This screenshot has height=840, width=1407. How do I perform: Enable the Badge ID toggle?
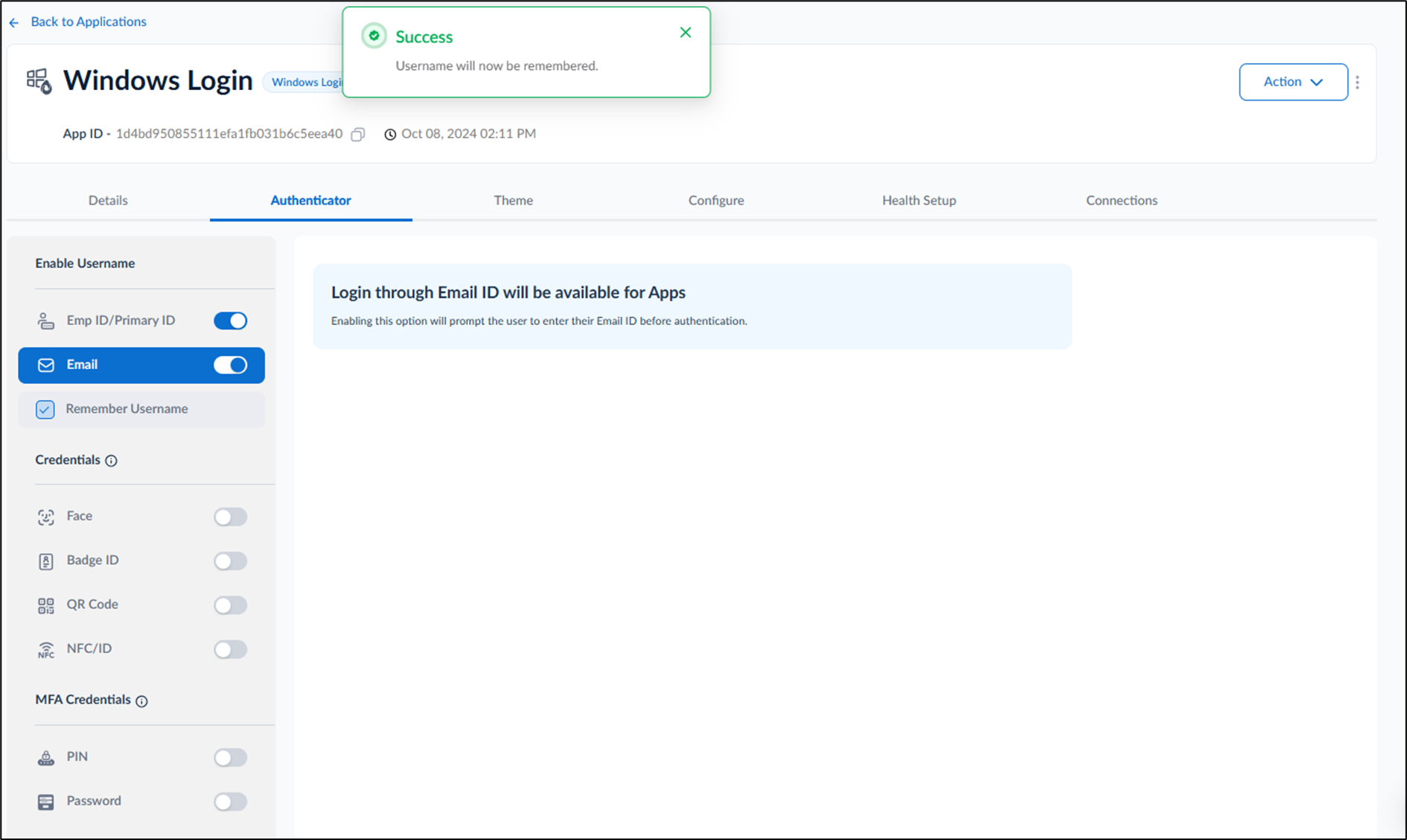tap(231, 561)
